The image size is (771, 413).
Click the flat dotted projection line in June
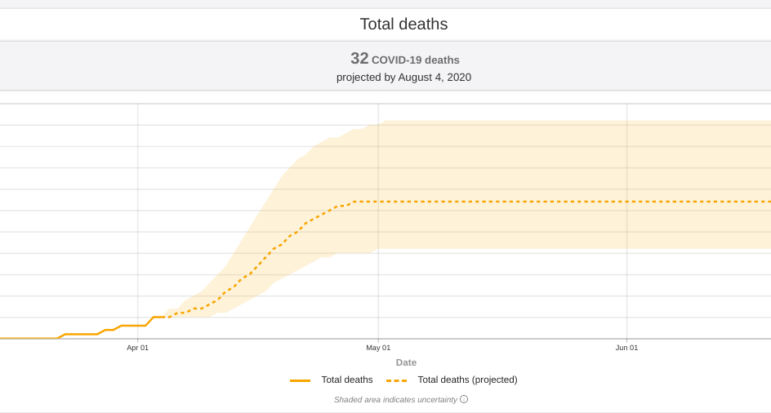point(640,202)
